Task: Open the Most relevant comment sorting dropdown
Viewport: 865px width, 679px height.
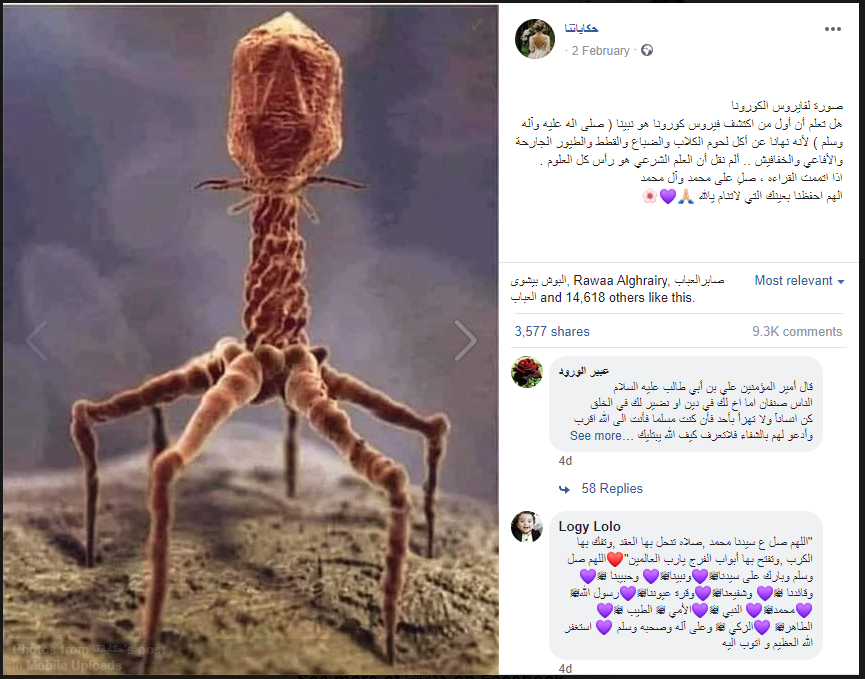Action: coord(799,281)
